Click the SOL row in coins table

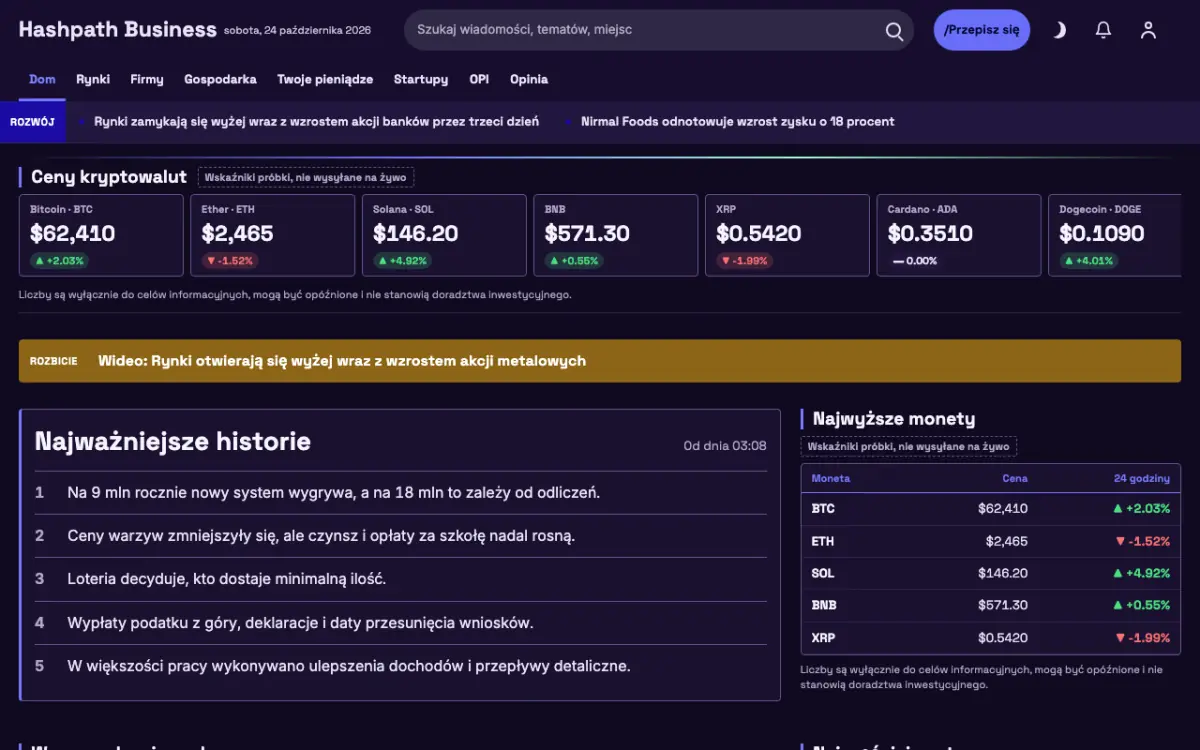[991, 573]
